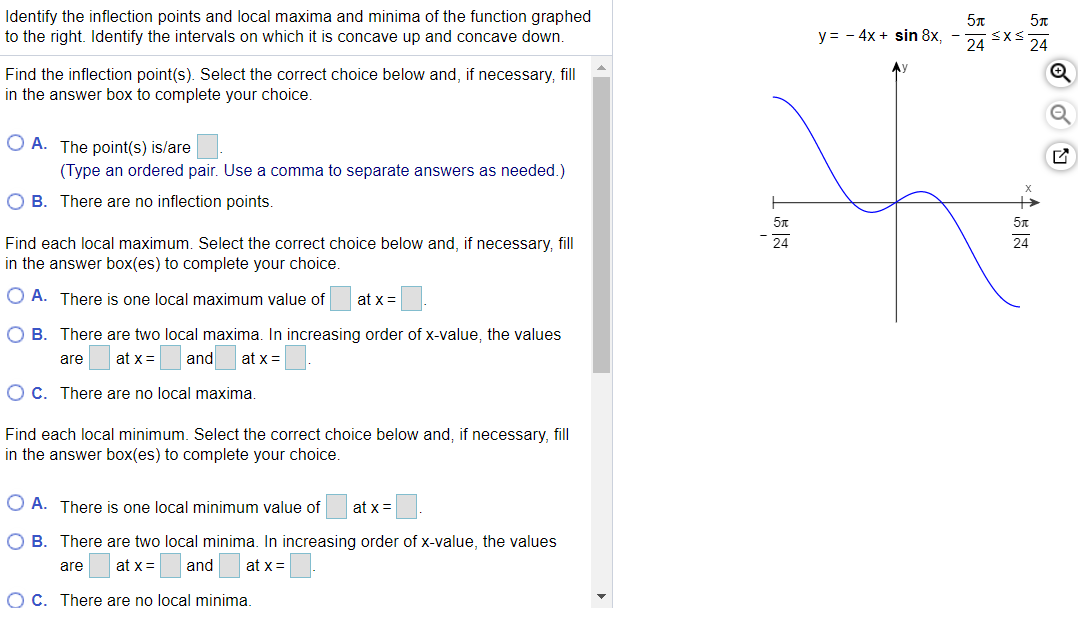Click the local maximum value answer box
Viewport: 1078px width, 618px height.
tap(339, 297)
